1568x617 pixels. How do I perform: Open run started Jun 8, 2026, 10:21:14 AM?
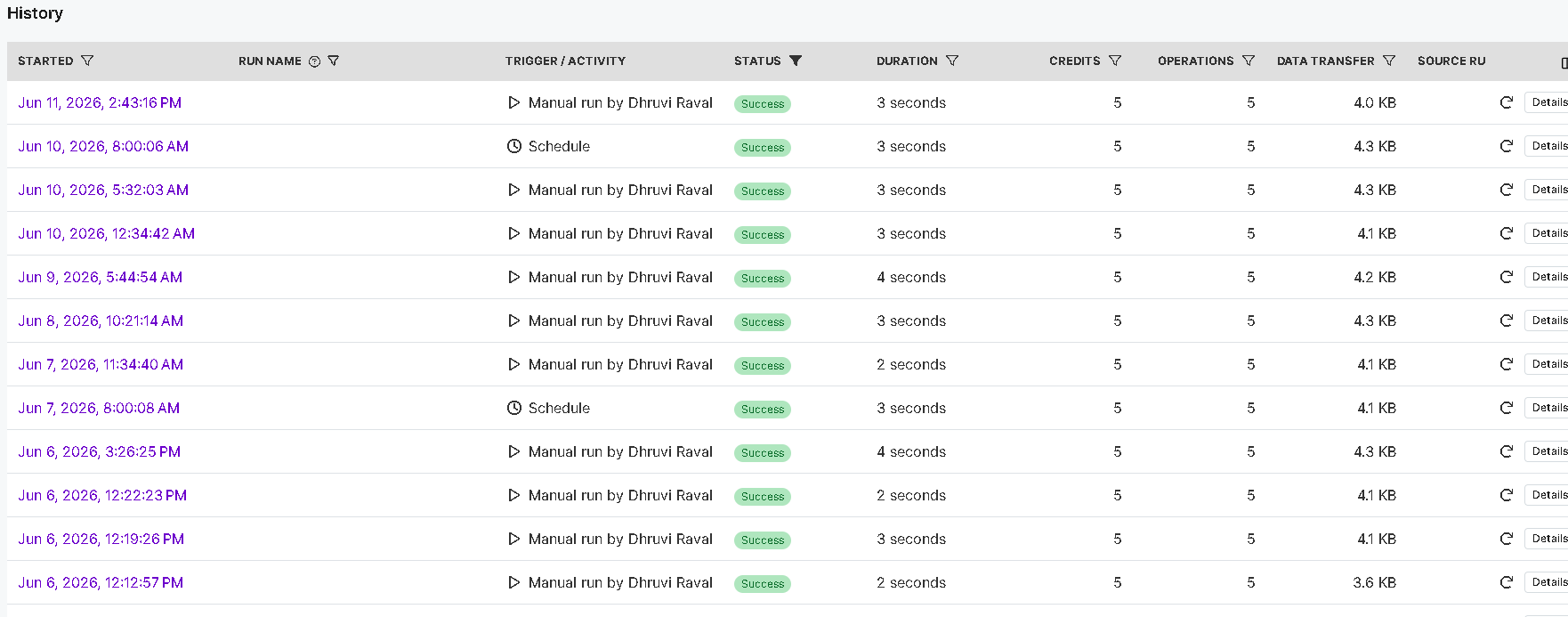(x=101, y=321)
